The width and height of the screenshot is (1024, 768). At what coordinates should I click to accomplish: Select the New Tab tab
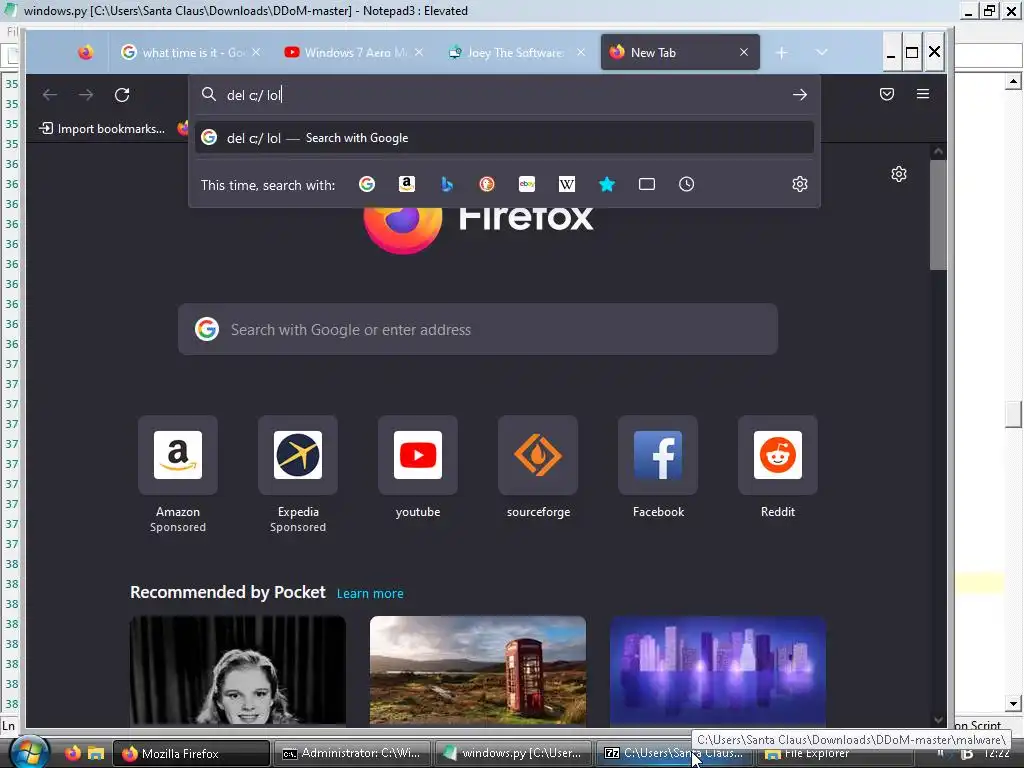[680, 52]
